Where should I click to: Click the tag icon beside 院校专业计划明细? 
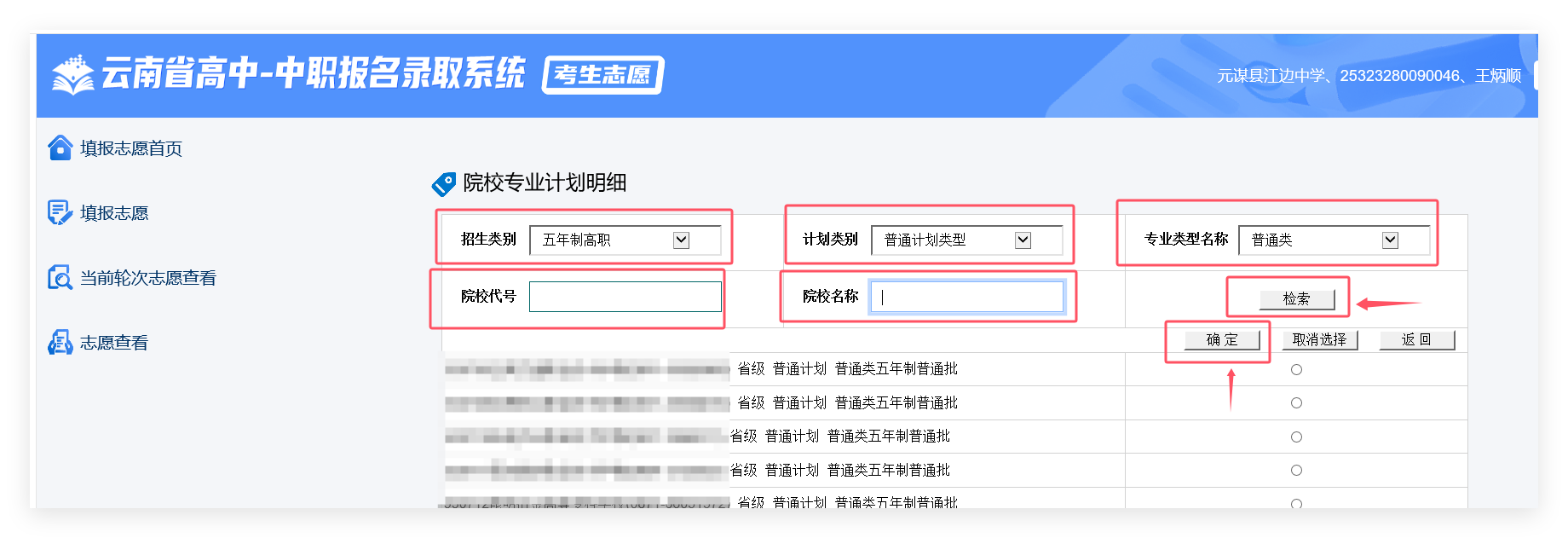(x=444, y=183)
